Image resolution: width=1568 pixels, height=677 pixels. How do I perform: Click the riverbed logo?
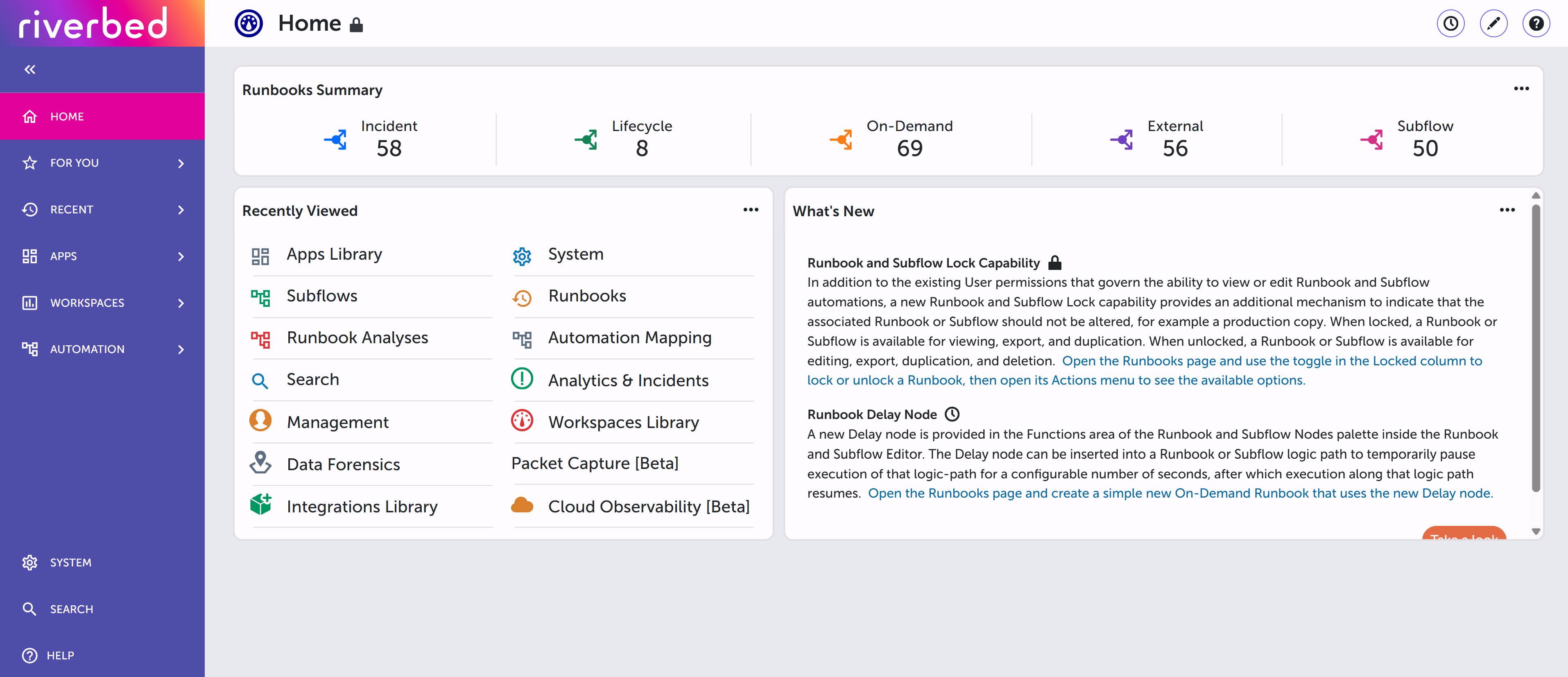pyautogui.click(x=93, y=23)
